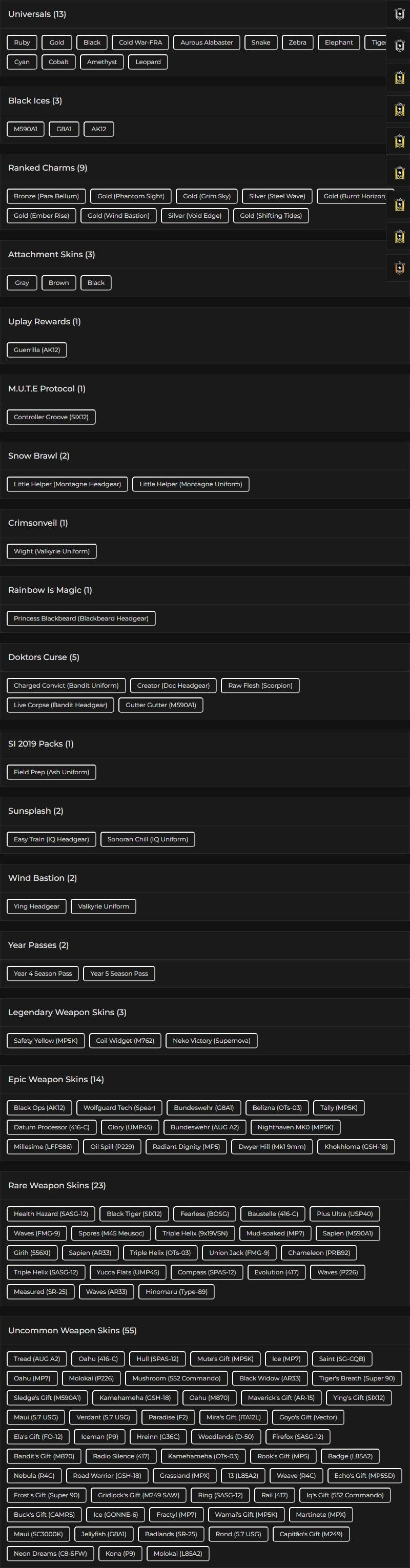Select the gold charm icon directly above bronze

point(400,236)
